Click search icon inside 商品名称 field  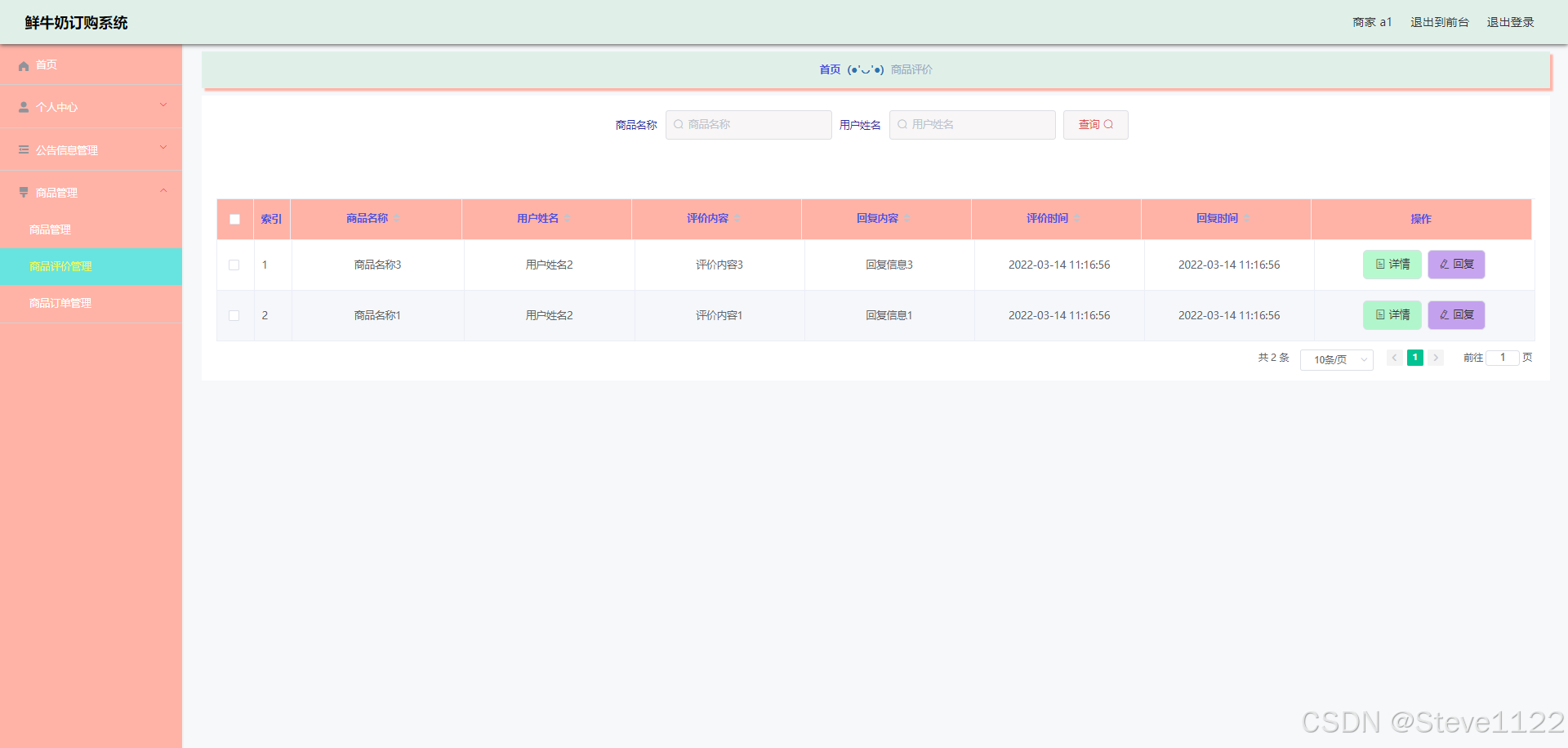[679, 125]
